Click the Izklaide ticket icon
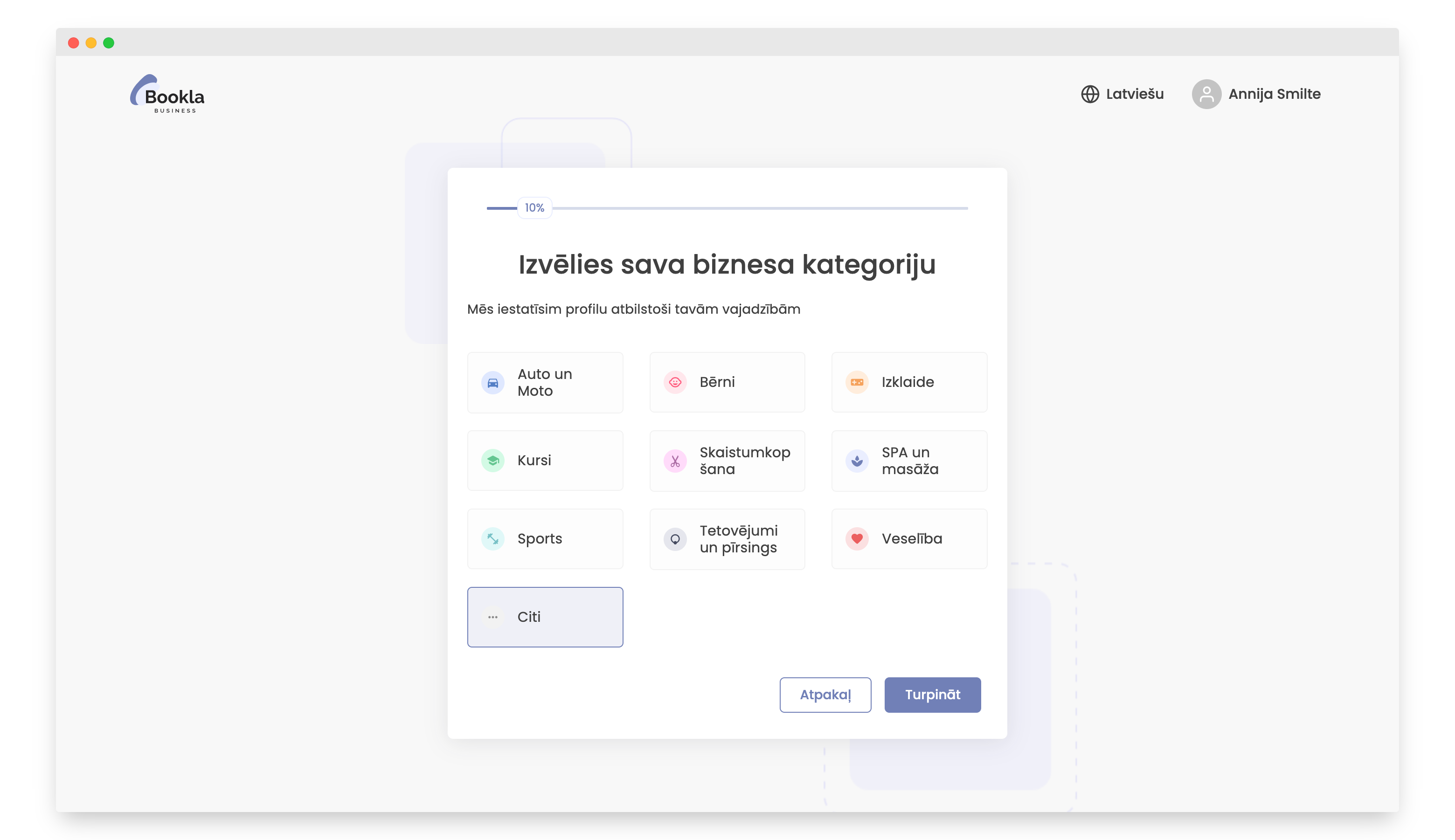The width and height of the screenshot is (1455, 840). point(857,382)
